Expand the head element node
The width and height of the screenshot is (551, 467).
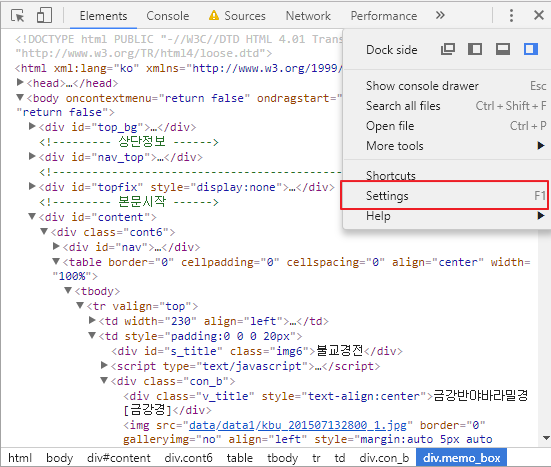[20, 82]
